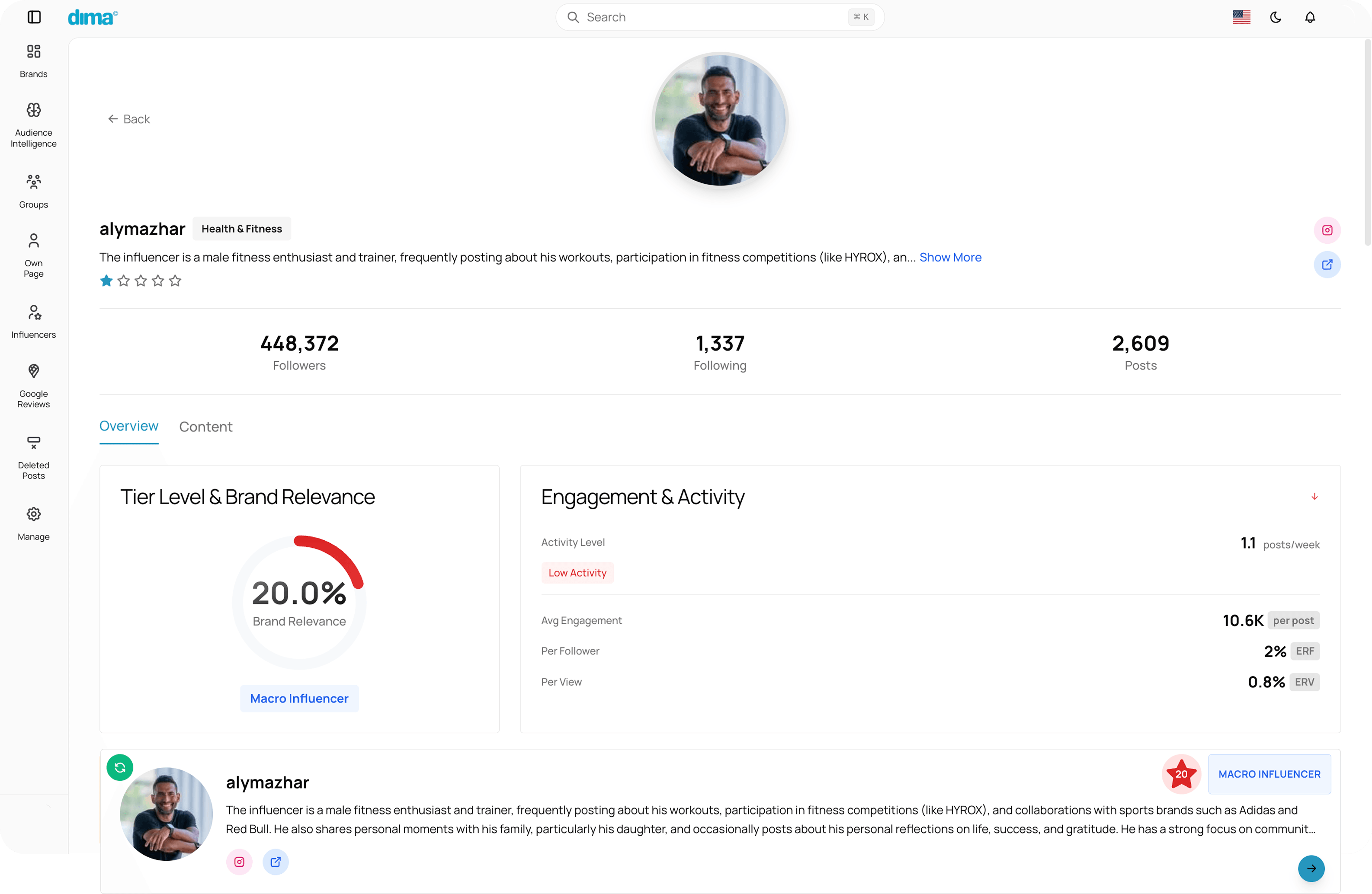Rate influencer with the fifth star
Screen dimensions: 1372x894
point(175,281)
